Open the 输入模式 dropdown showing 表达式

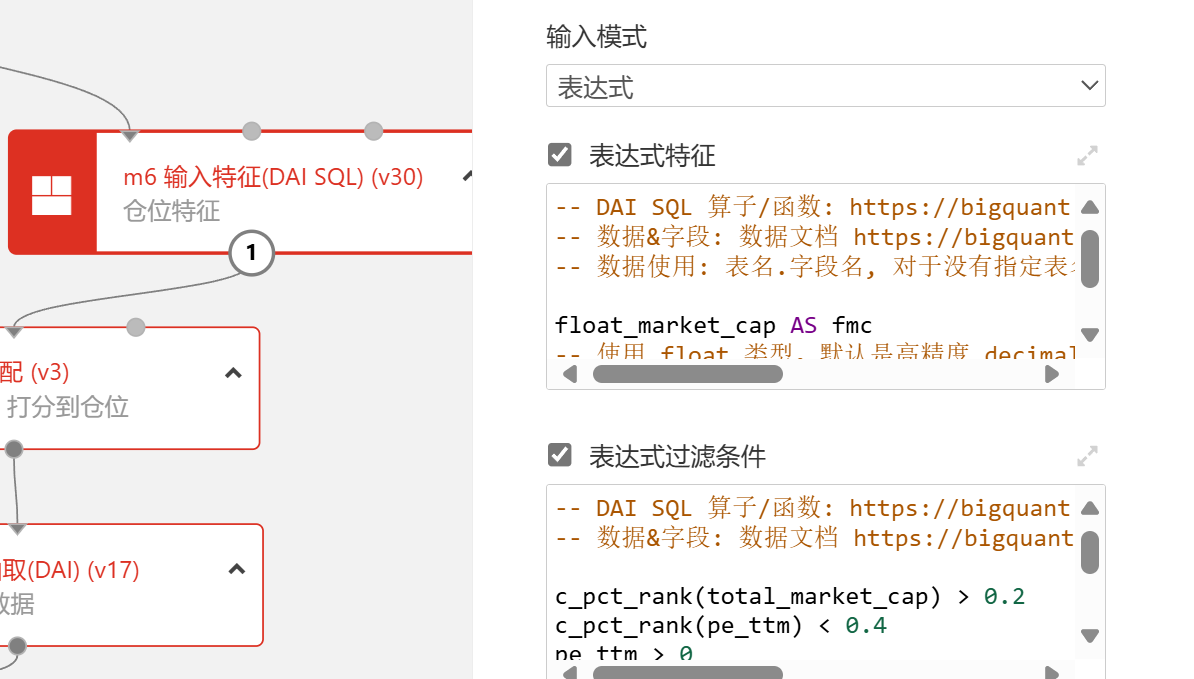coord(825,86)
